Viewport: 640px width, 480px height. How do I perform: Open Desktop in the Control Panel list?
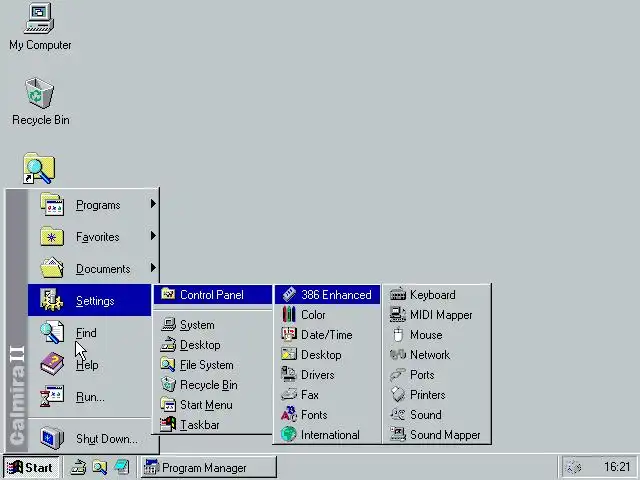(x=327, y=354)
